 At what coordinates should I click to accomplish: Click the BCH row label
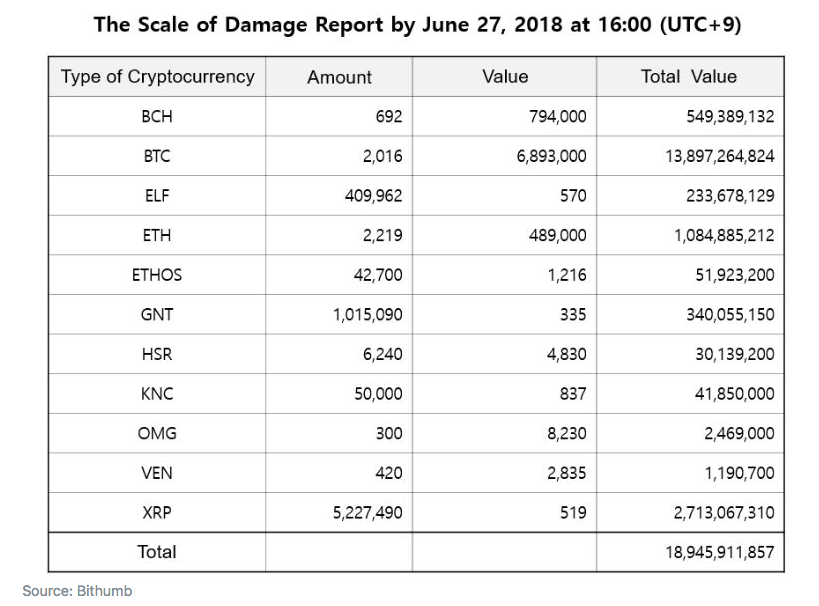pyautogui.click(x=157, y=117)
